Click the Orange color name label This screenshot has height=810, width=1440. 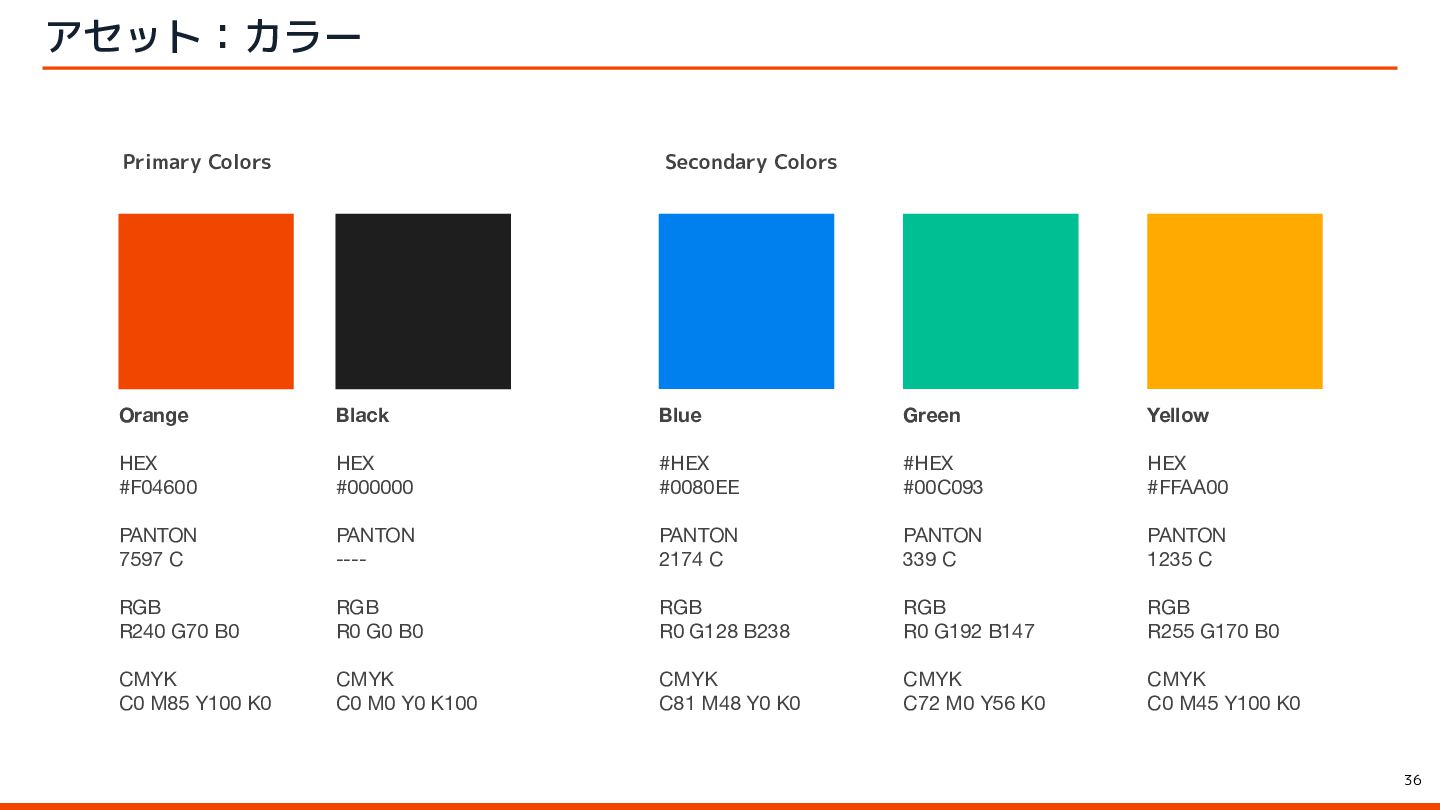154,415
